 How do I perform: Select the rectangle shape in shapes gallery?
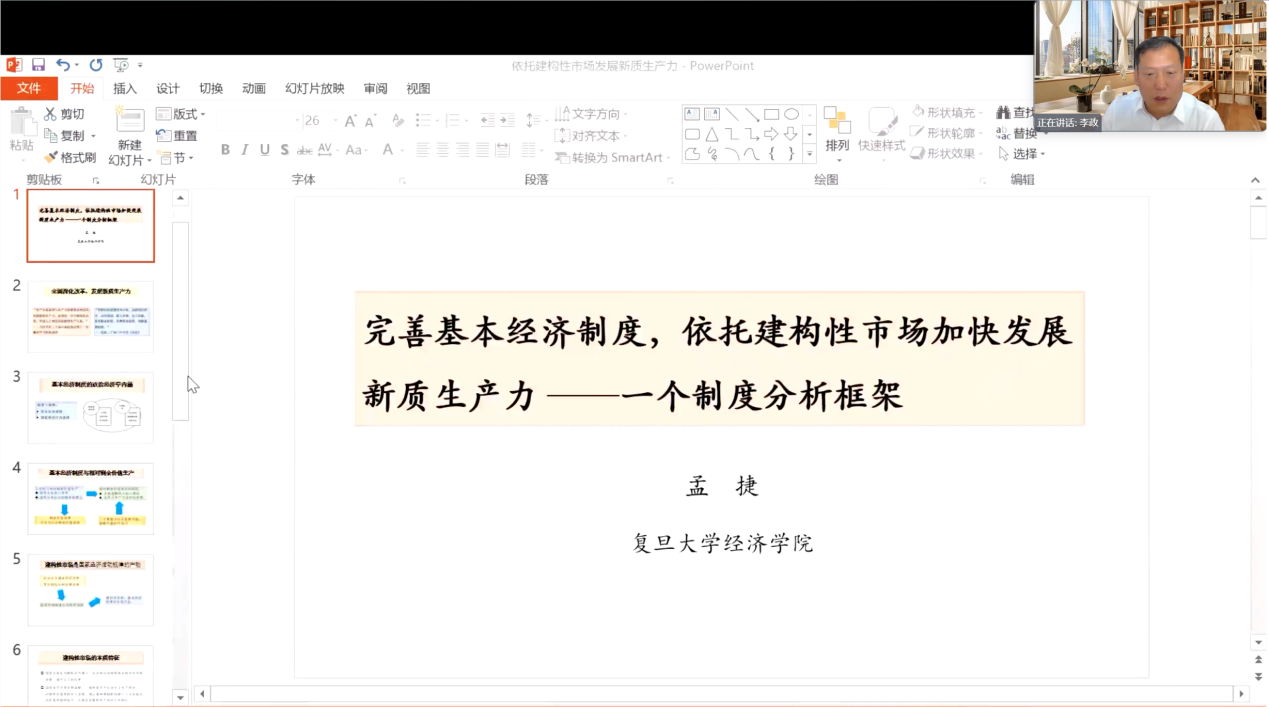(x=771, y=114)
